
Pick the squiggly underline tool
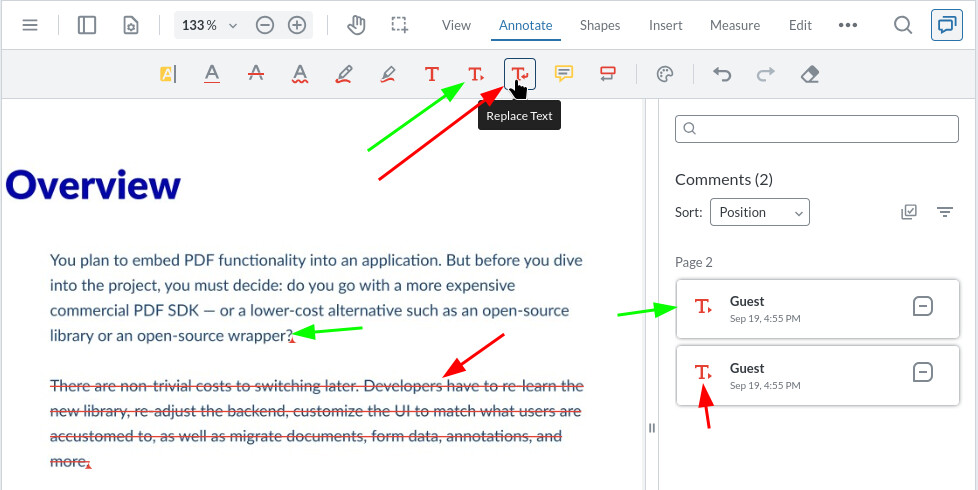click(x=300, y=74)
